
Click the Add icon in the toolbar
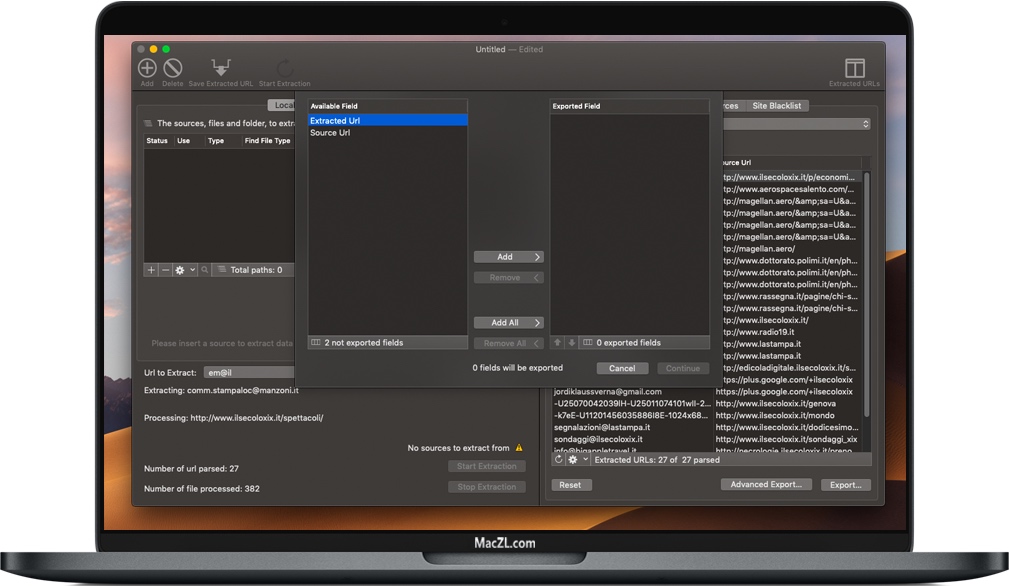[145, 68]
